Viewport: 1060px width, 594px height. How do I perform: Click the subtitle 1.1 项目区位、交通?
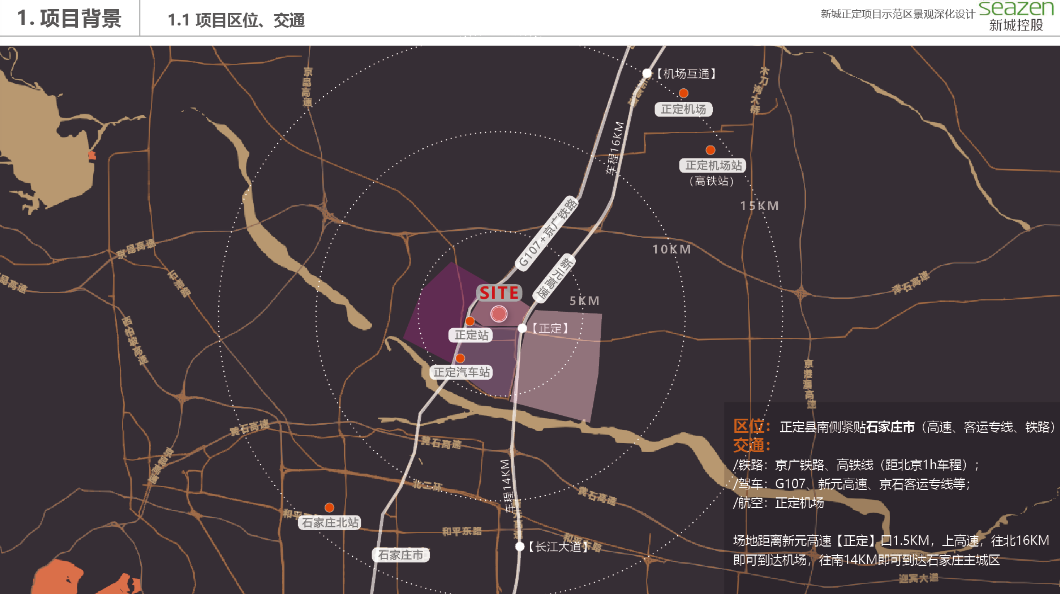coord(236,20)
